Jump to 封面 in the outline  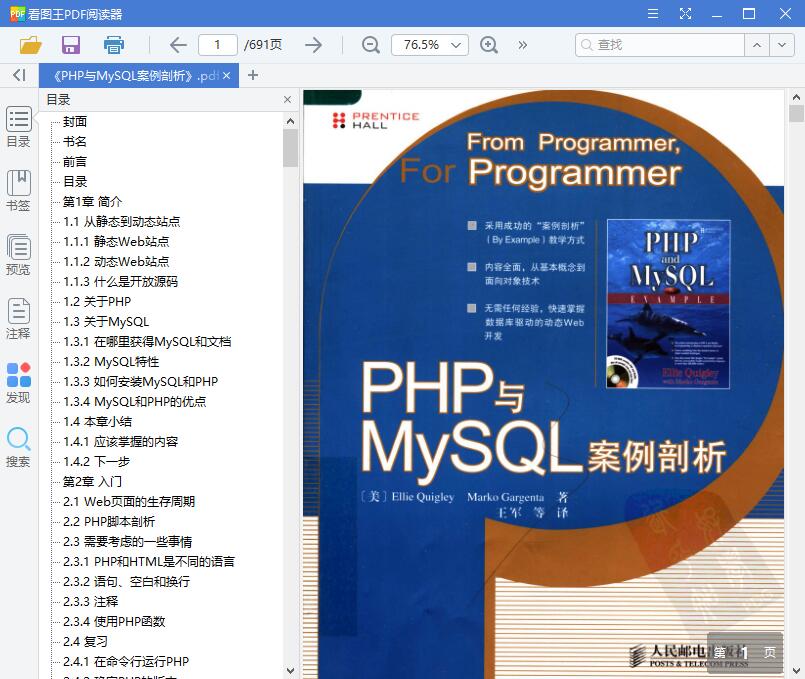(x=75, y=122)
